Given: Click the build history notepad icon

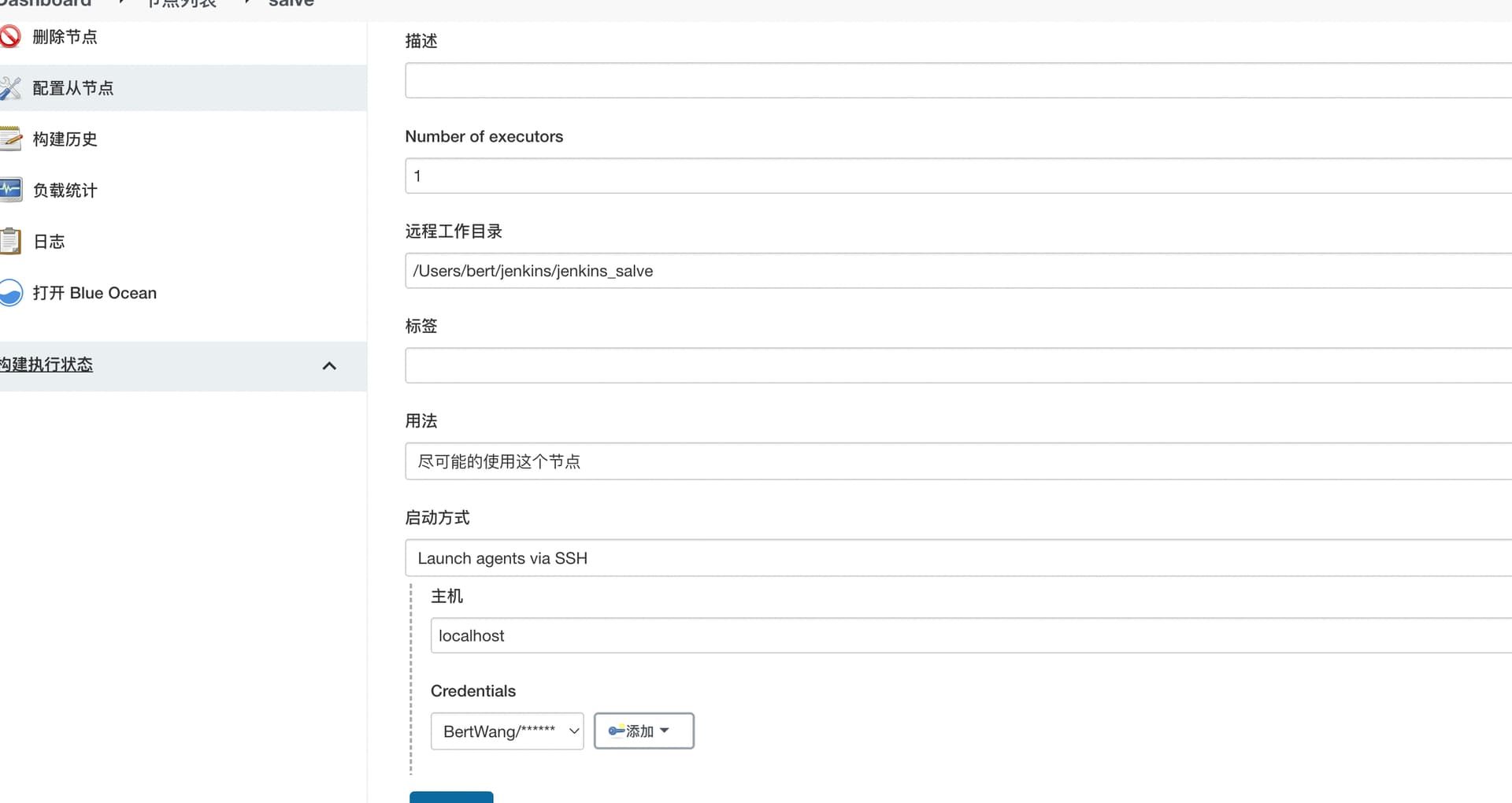Looking at the screenshot, I should 10,139.
